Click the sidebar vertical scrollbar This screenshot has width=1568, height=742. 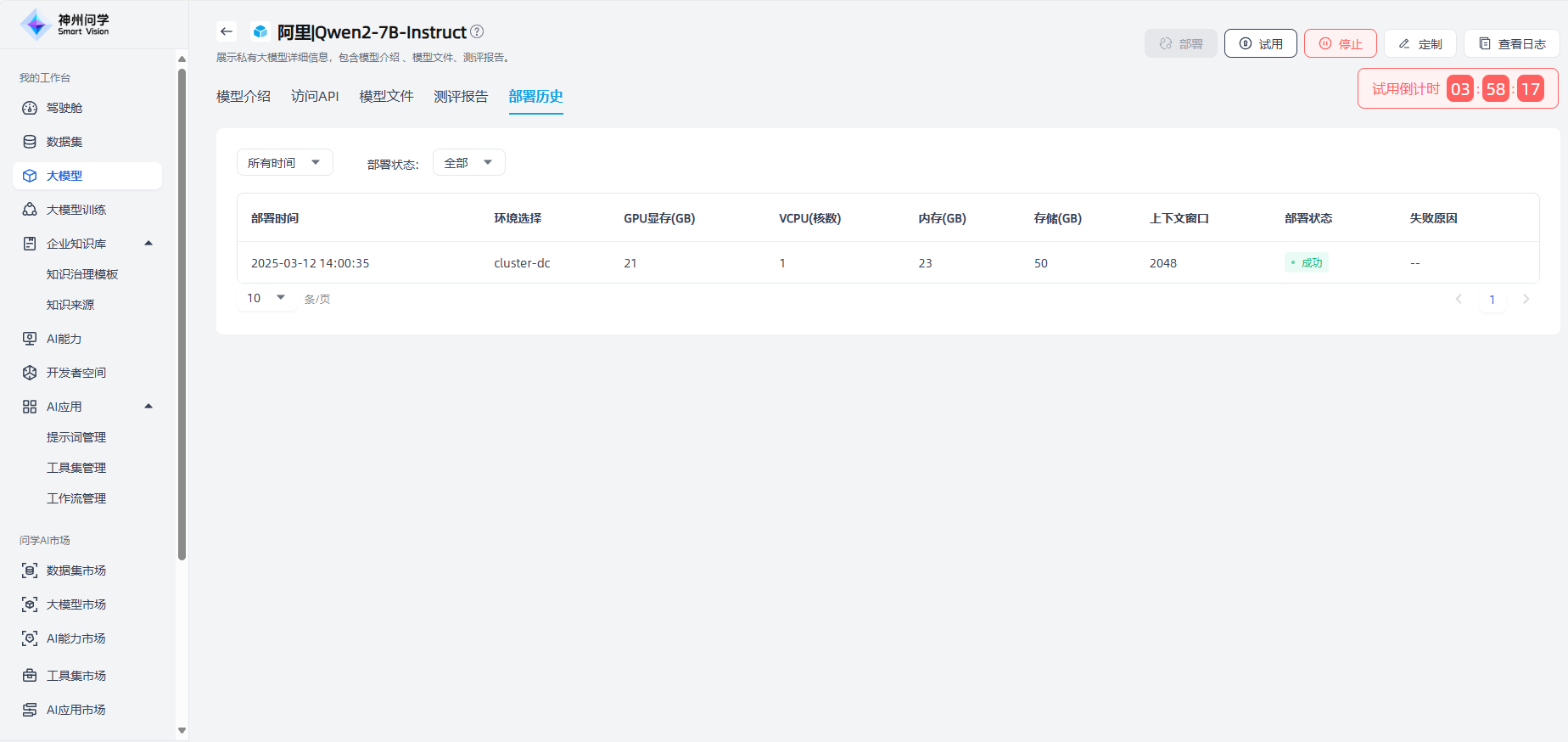click(x=182, y=314)
